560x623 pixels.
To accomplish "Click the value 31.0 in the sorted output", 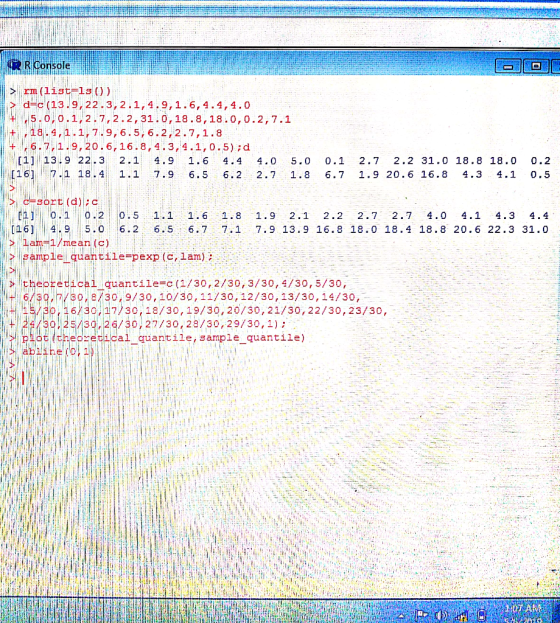I will click(x=535, y=230).
